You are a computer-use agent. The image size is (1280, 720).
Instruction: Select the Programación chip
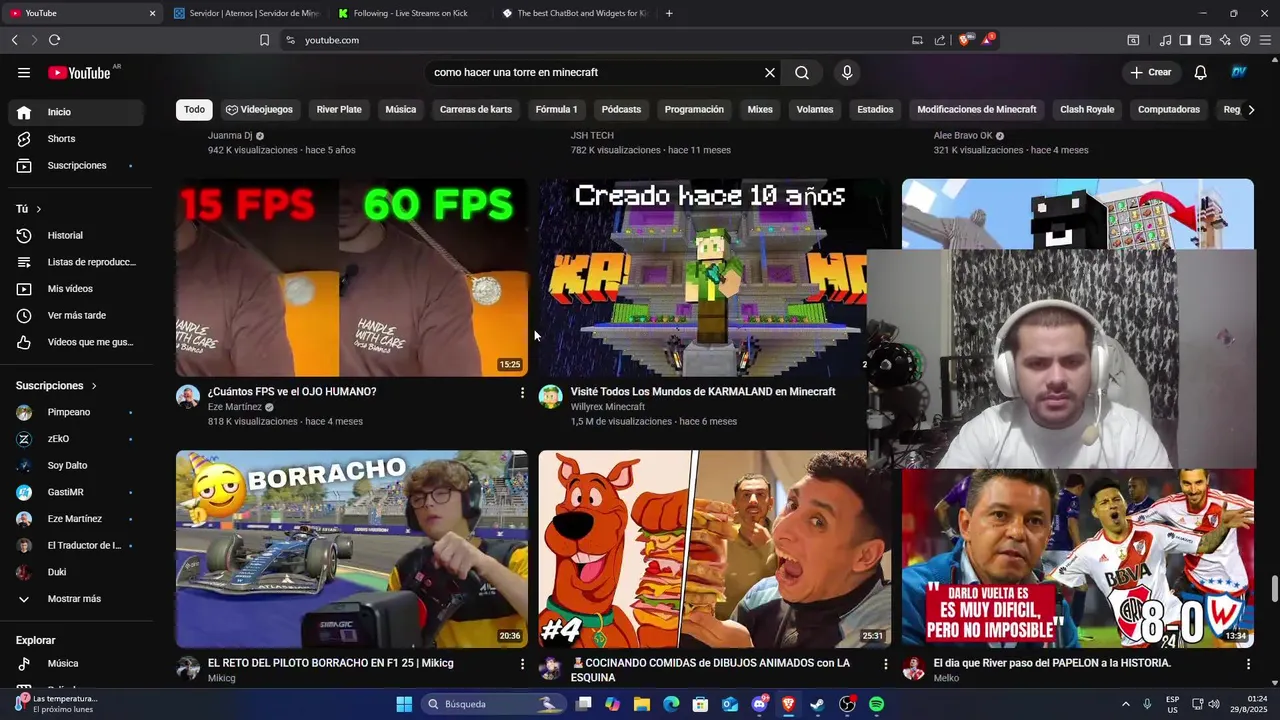[x=694, y=110]
